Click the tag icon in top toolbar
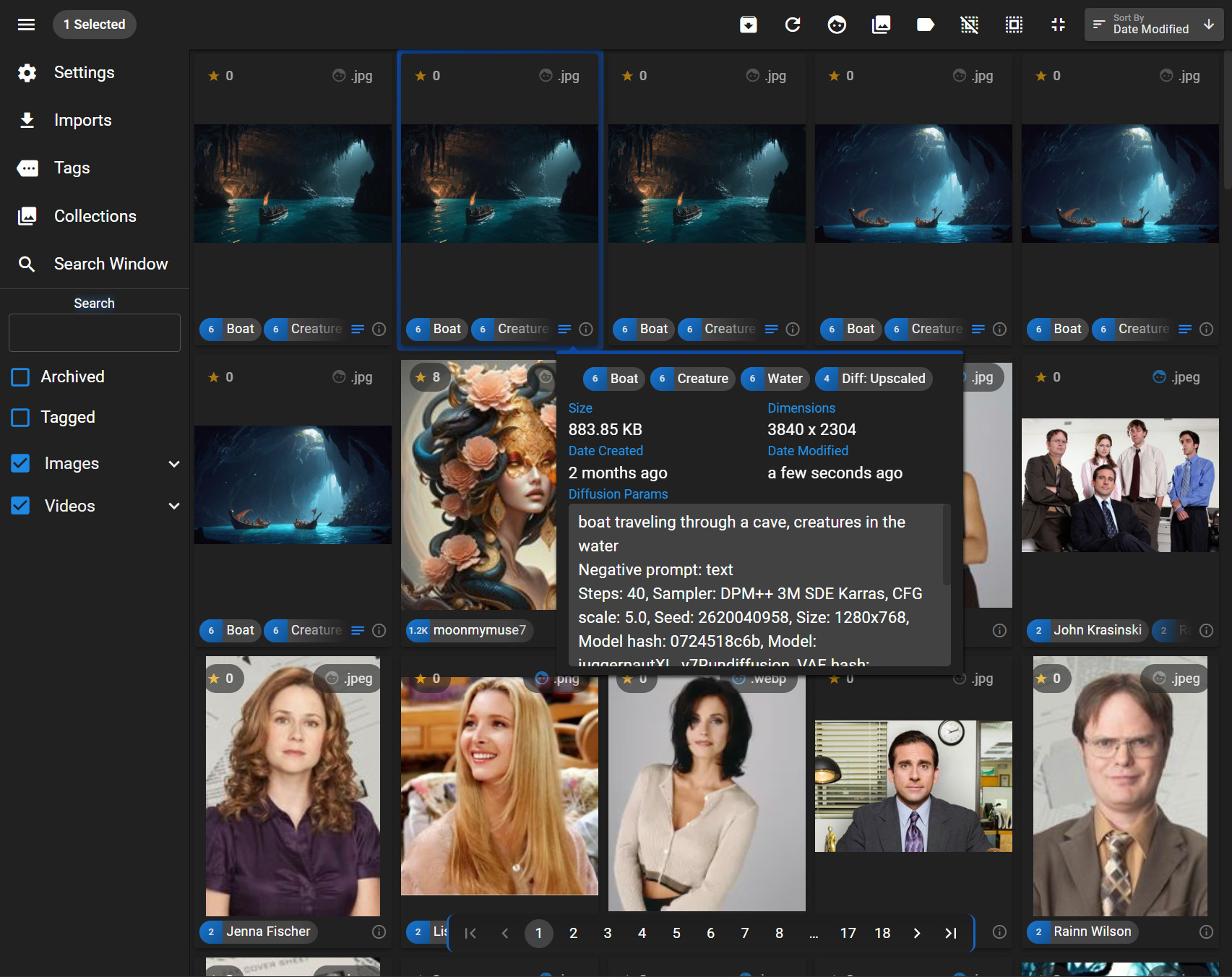The width and height of the screenshot is (1232, 977). click(925, 25)
